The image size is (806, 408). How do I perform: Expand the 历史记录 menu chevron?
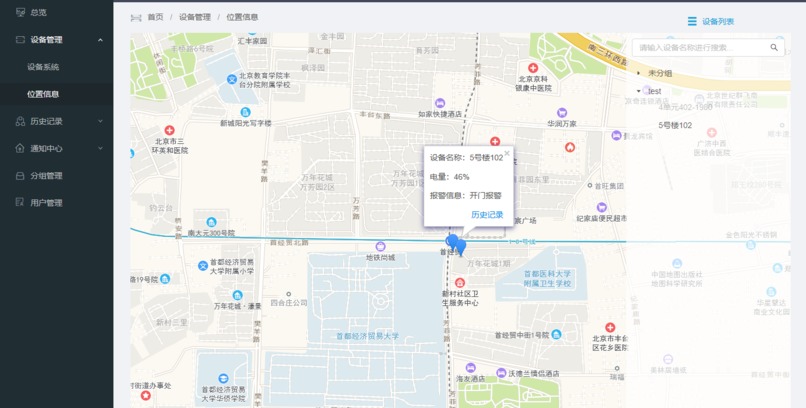pos(100,121)
